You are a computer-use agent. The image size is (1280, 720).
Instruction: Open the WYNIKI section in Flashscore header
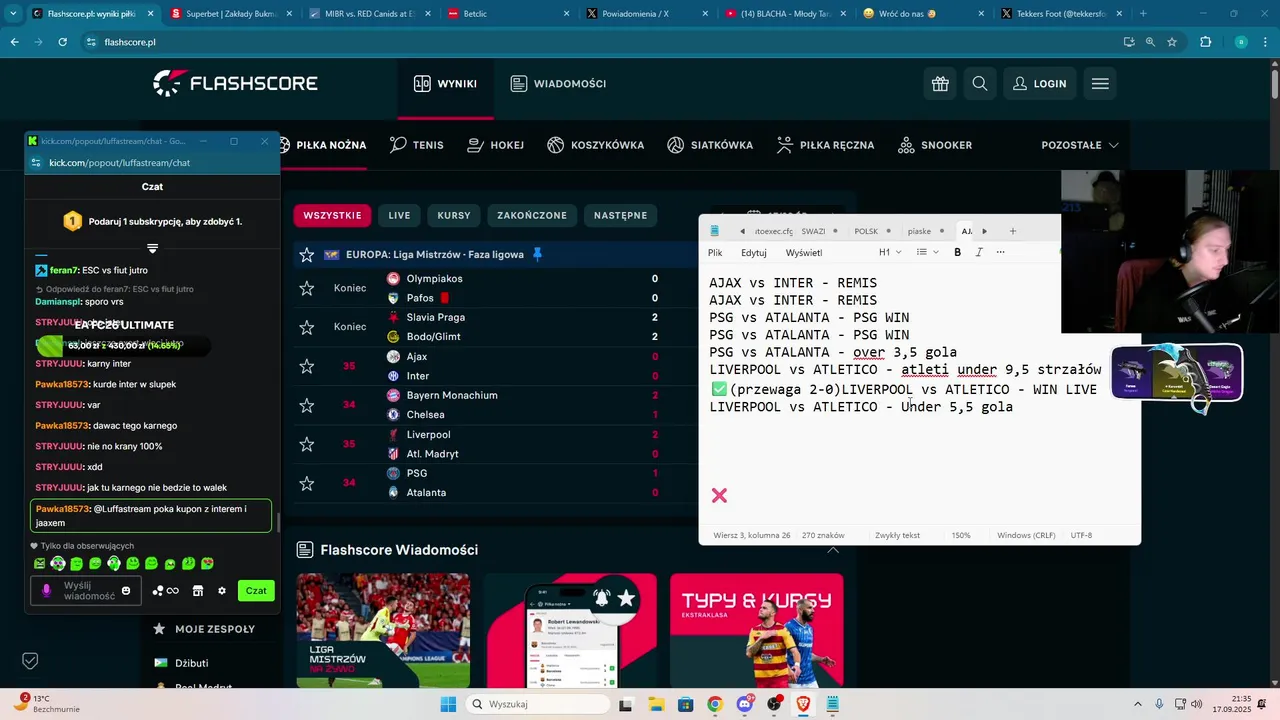(x=445, y=84)
